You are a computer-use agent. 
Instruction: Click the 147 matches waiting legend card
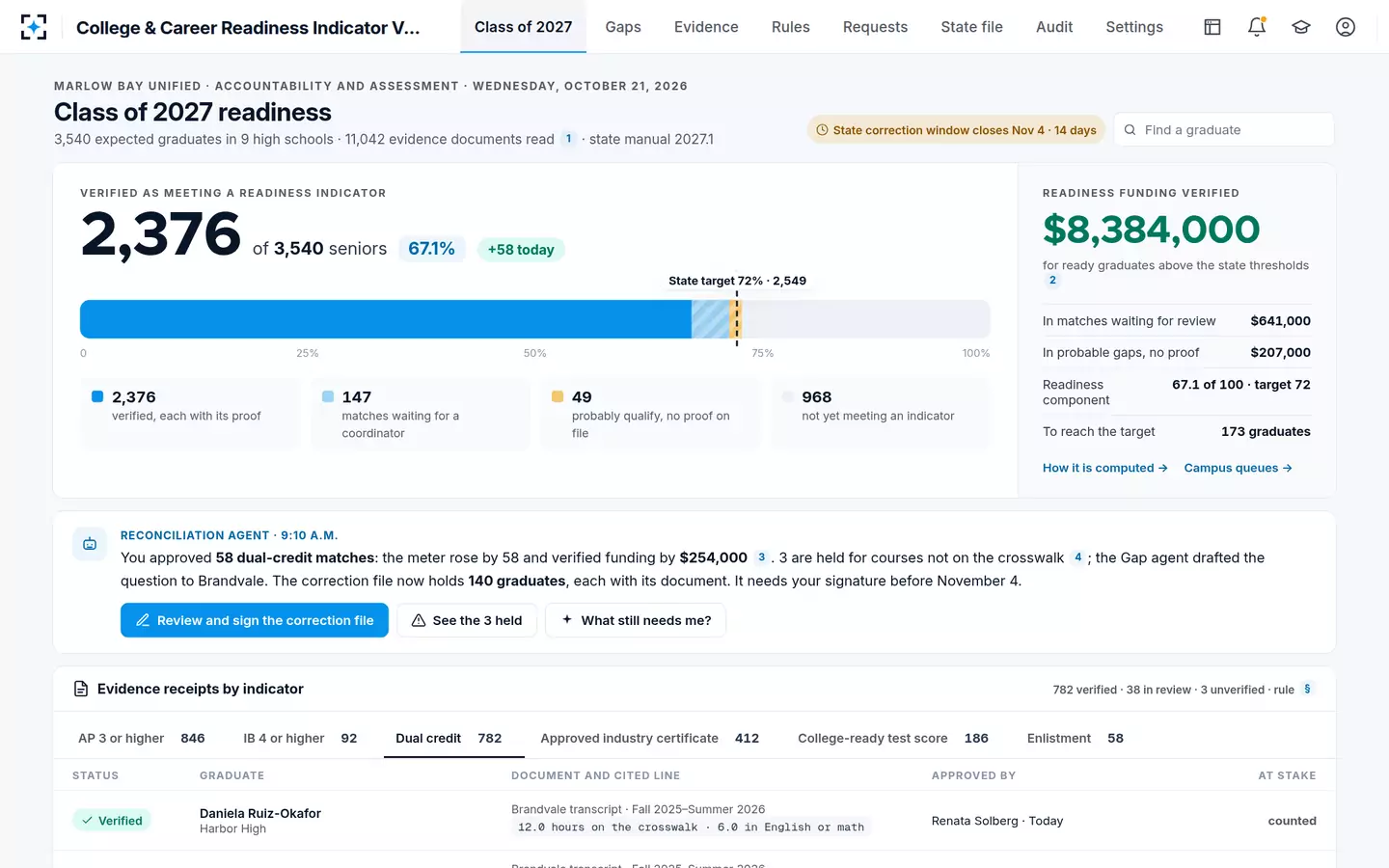pos(420,414)
